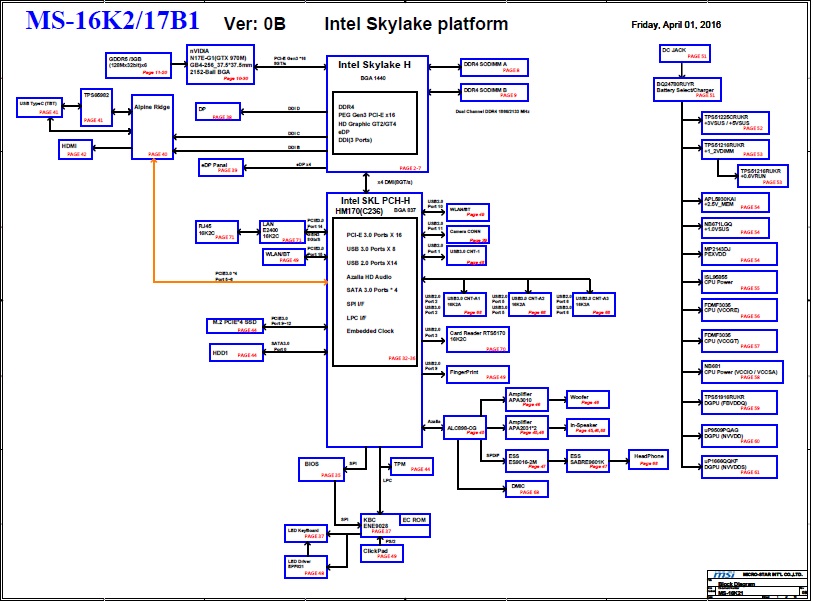Image resolution: width=813 pixels, height=602 pixels.
Task: Select the EC ROM block
Action: (x=414, y=520)
